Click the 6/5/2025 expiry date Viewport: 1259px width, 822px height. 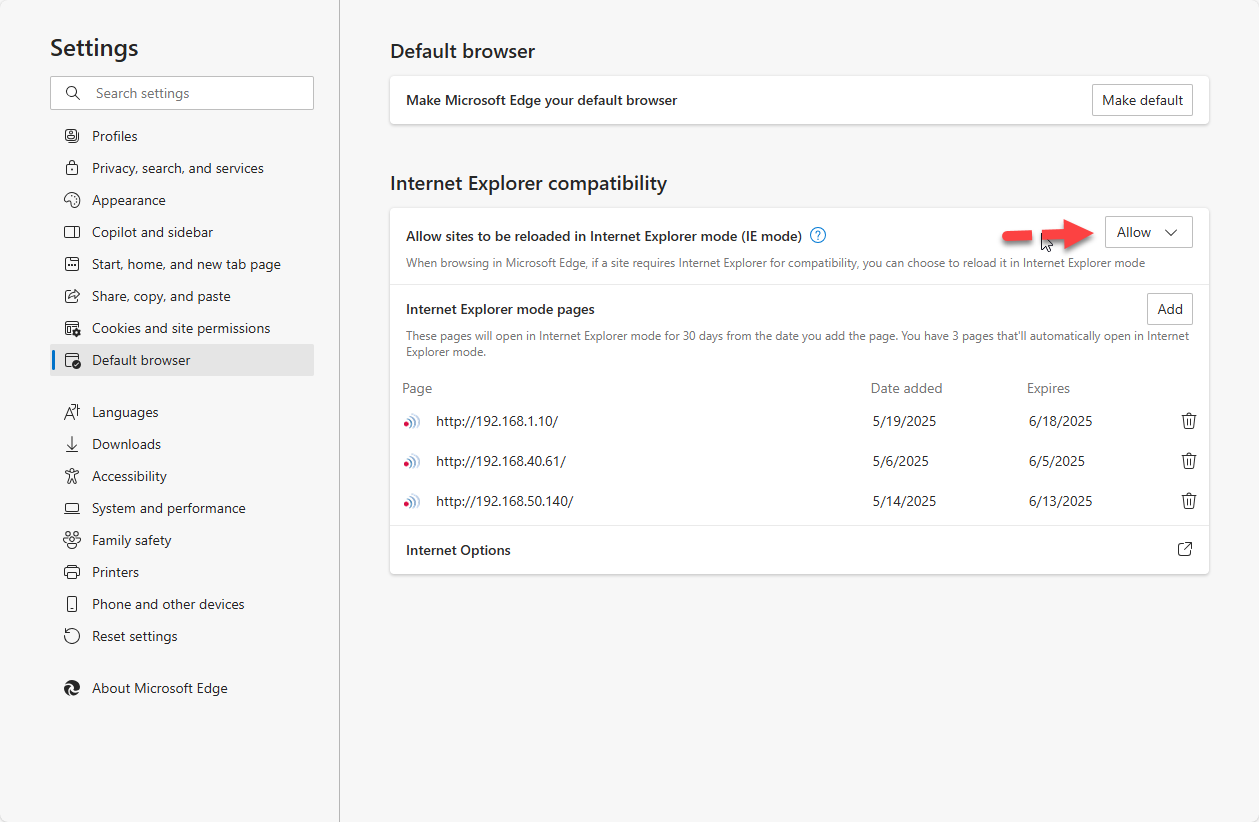coord(1056,461)
